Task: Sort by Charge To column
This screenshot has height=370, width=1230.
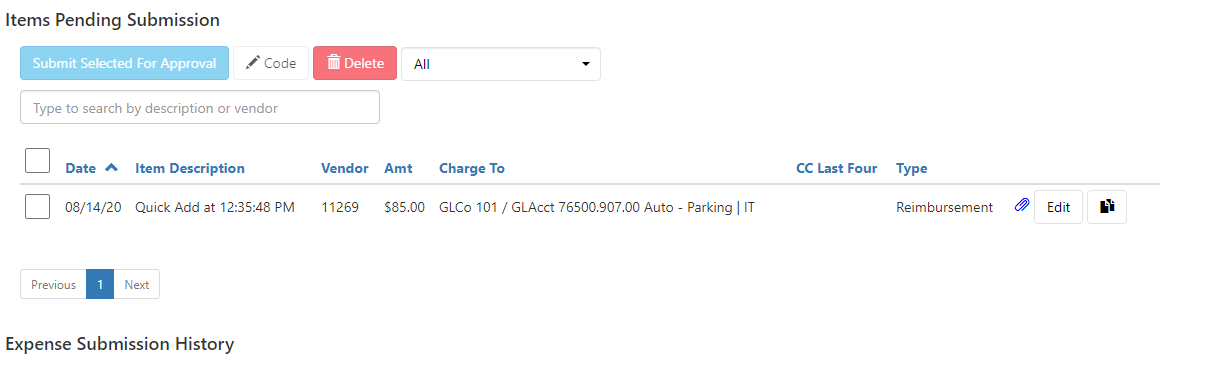Action: coord(472,168)
